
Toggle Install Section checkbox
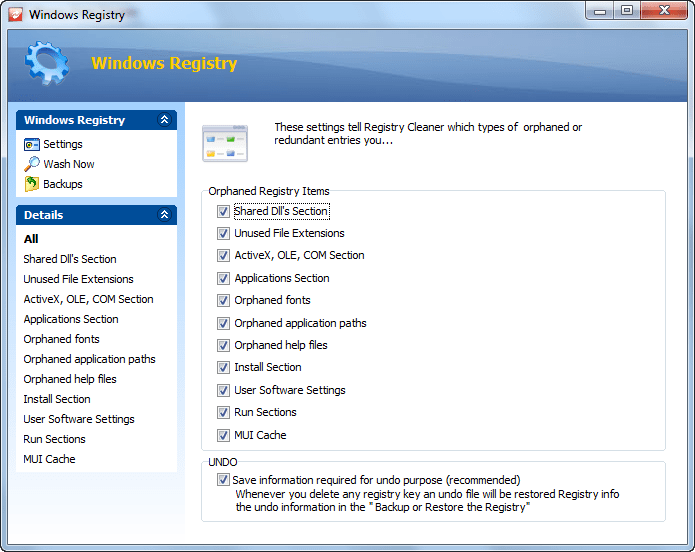pyautogui.click(x=223, y=368)
